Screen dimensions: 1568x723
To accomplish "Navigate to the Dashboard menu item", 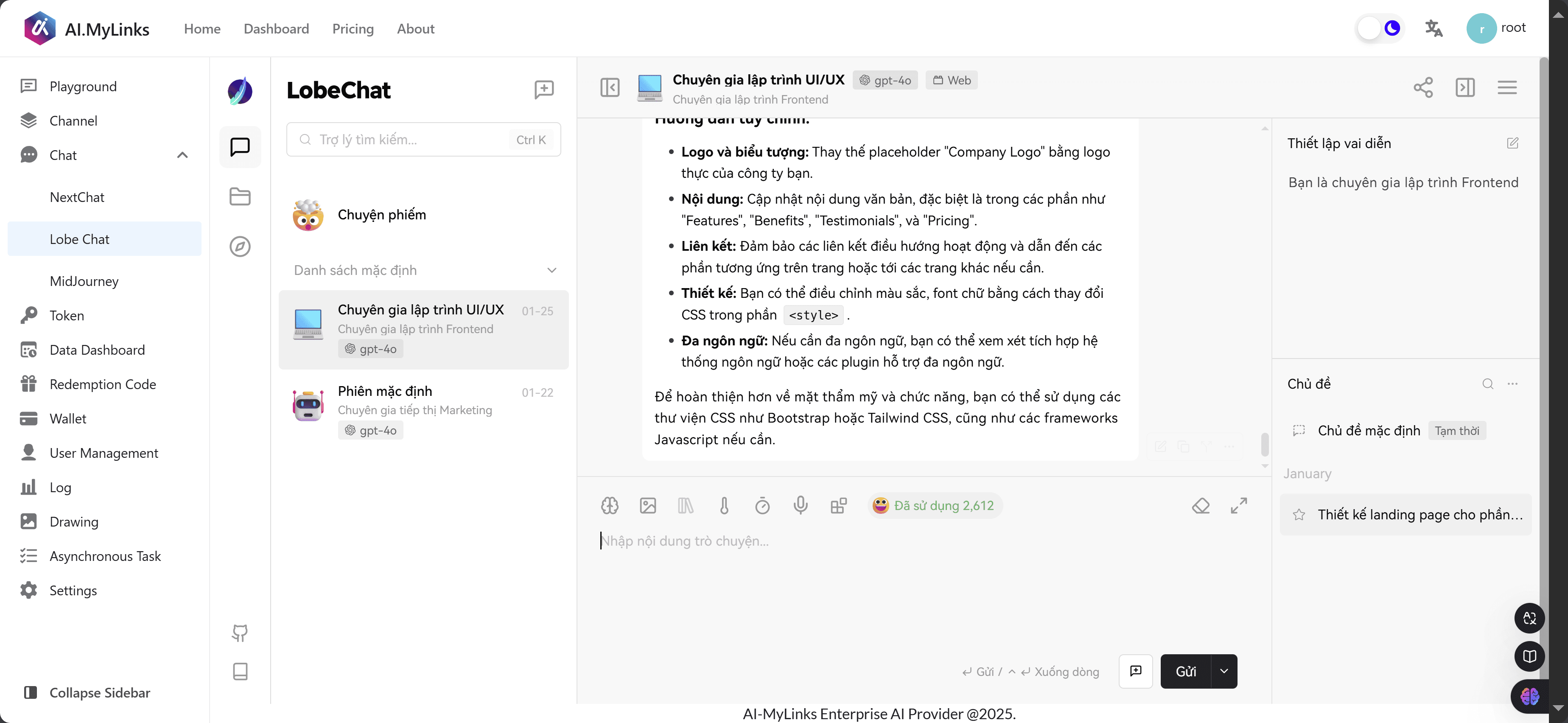I will pyautogui.click(x=276, y=28).
